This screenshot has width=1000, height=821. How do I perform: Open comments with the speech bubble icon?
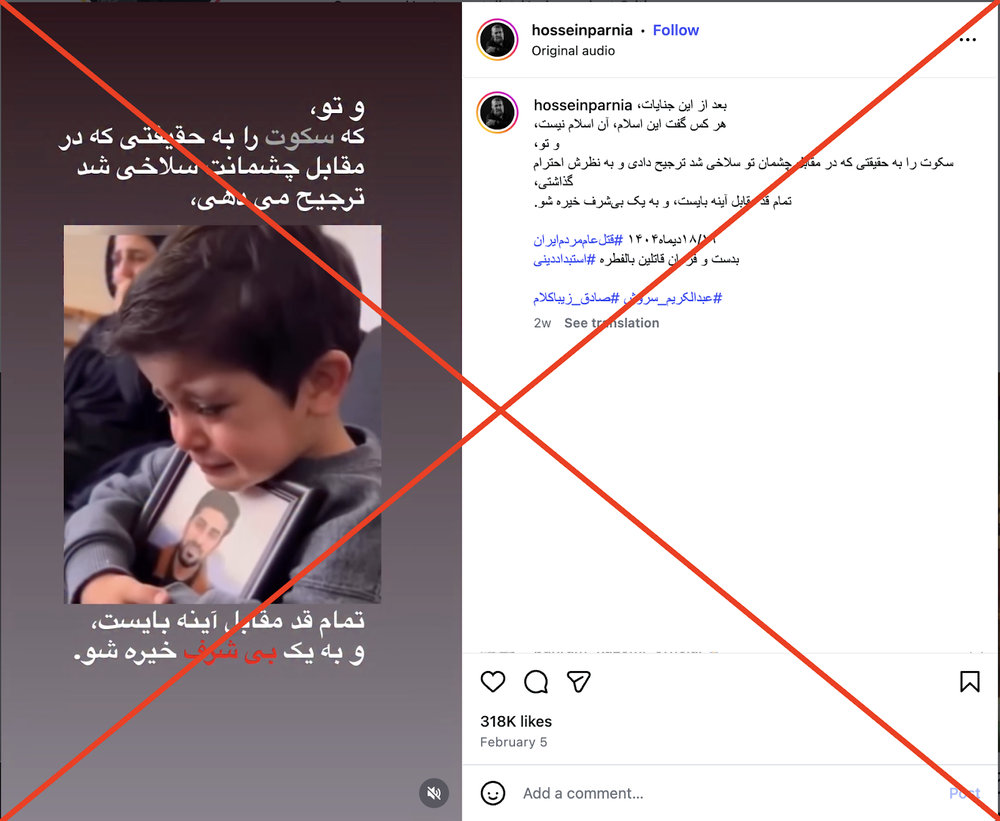point(536,682)
